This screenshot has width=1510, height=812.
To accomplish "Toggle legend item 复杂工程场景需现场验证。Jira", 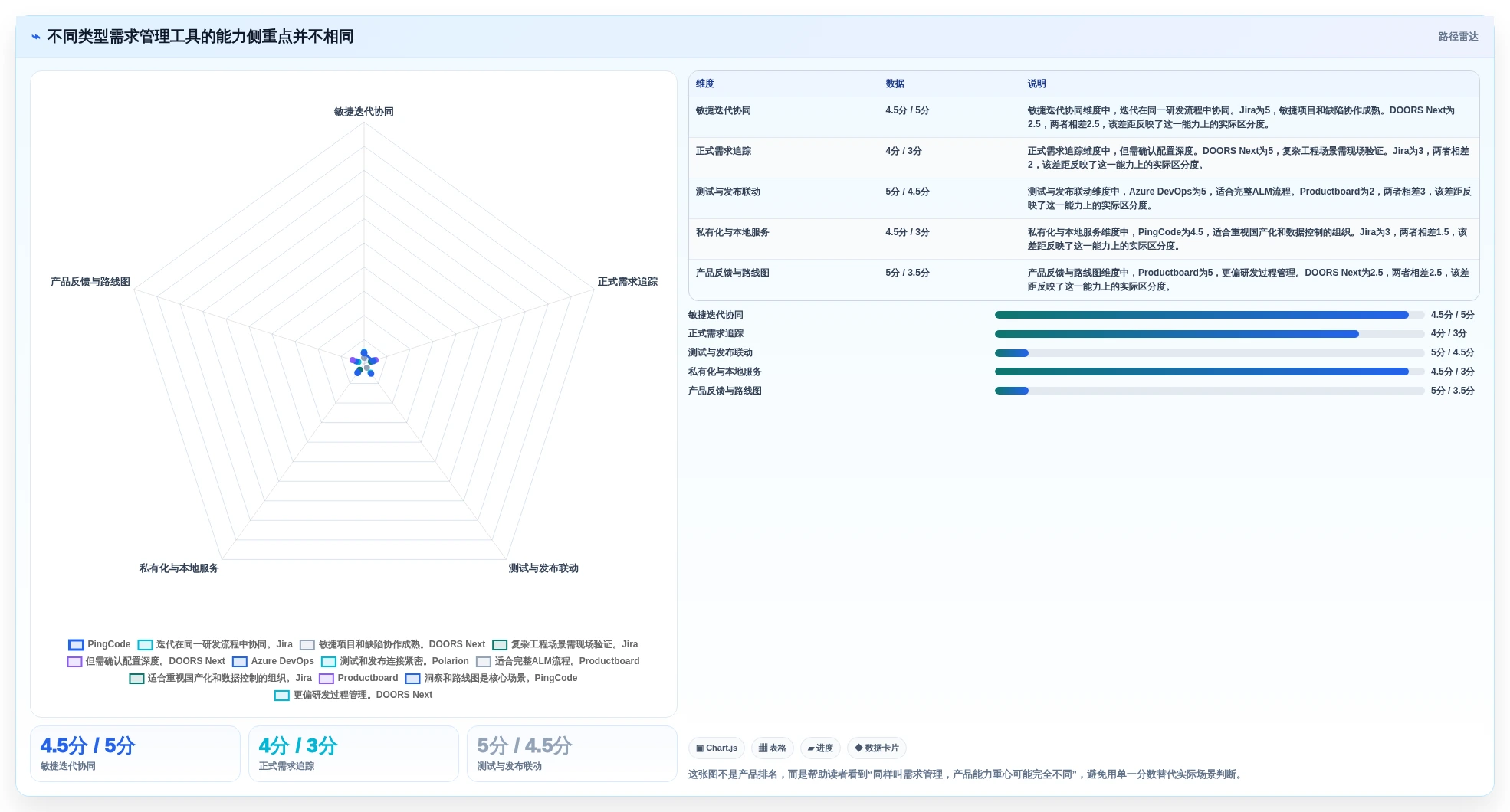I will pyautogui.click(x=565, y=645).
